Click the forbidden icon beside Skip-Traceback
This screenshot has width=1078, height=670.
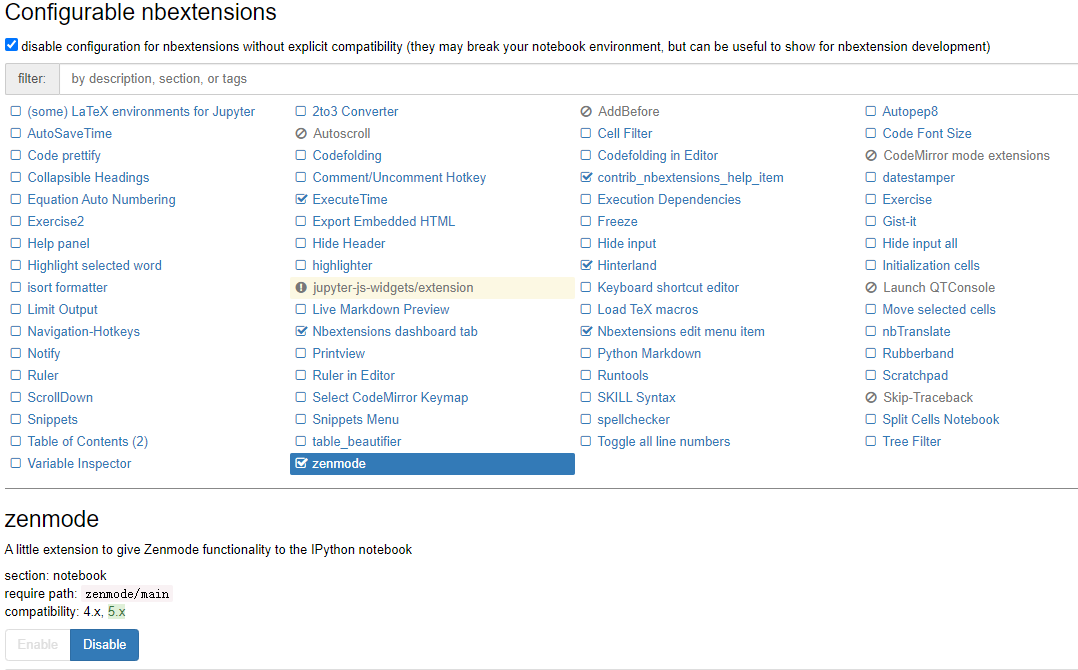click(871, 397)
